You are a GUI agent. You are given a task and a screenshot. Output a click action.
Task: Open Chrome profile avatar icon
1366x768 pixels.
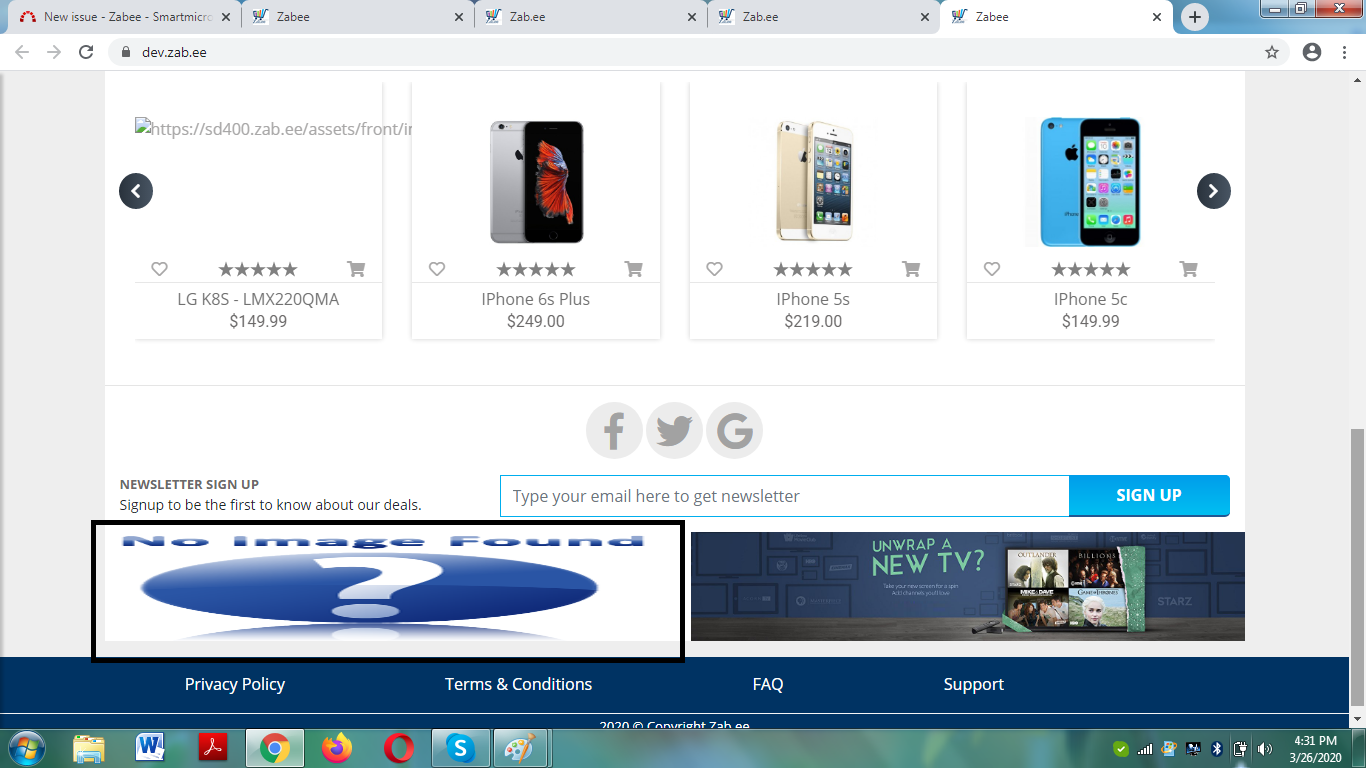coord(1312,52)
